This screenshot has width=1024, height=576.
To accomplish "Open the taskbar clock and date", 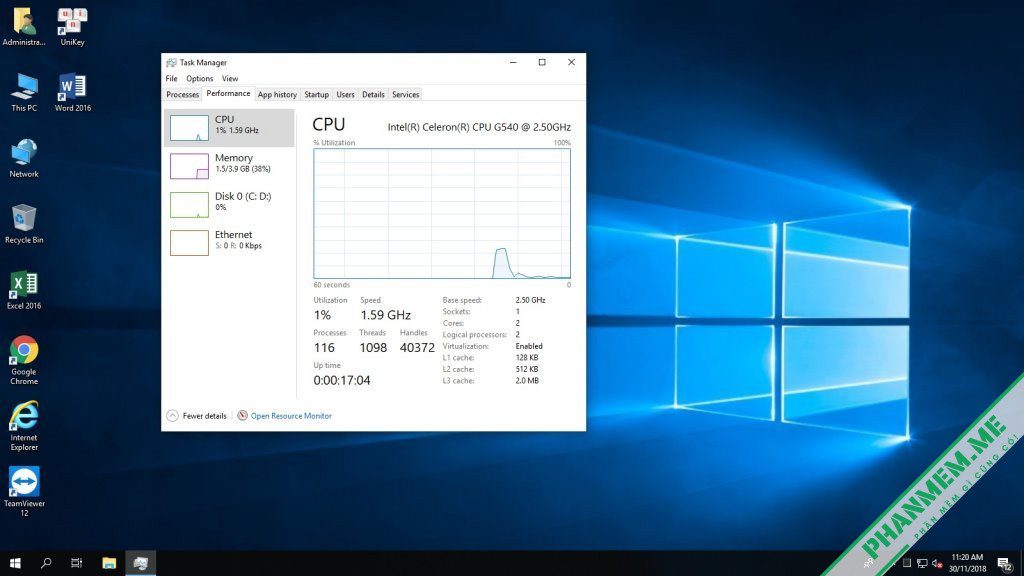I will (967, 563).
